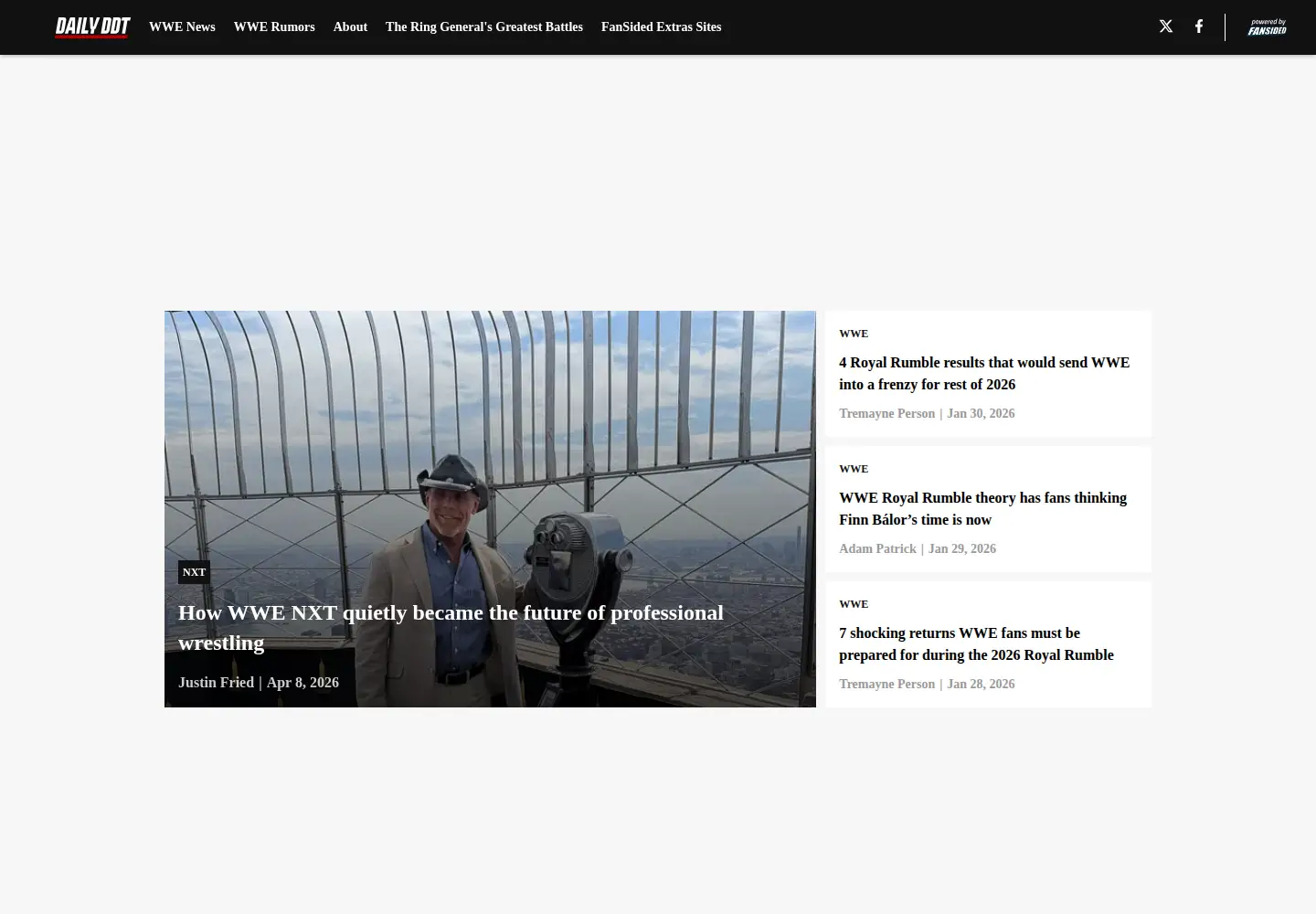Click the Daily DDT site logo

pos(92,27)
